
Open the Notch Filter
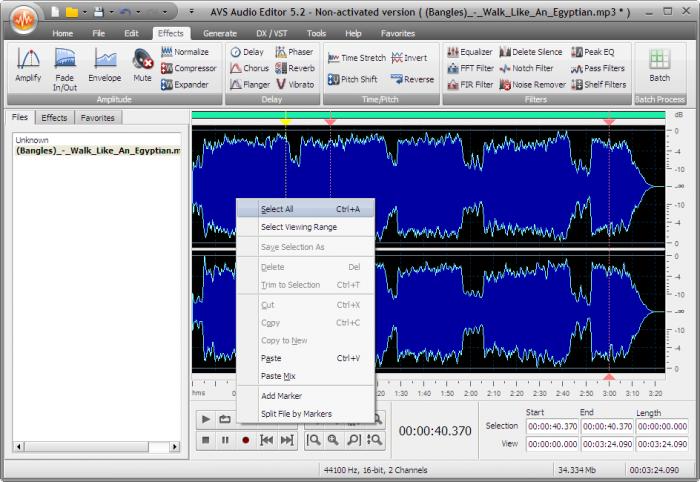(x=526, y=68)
